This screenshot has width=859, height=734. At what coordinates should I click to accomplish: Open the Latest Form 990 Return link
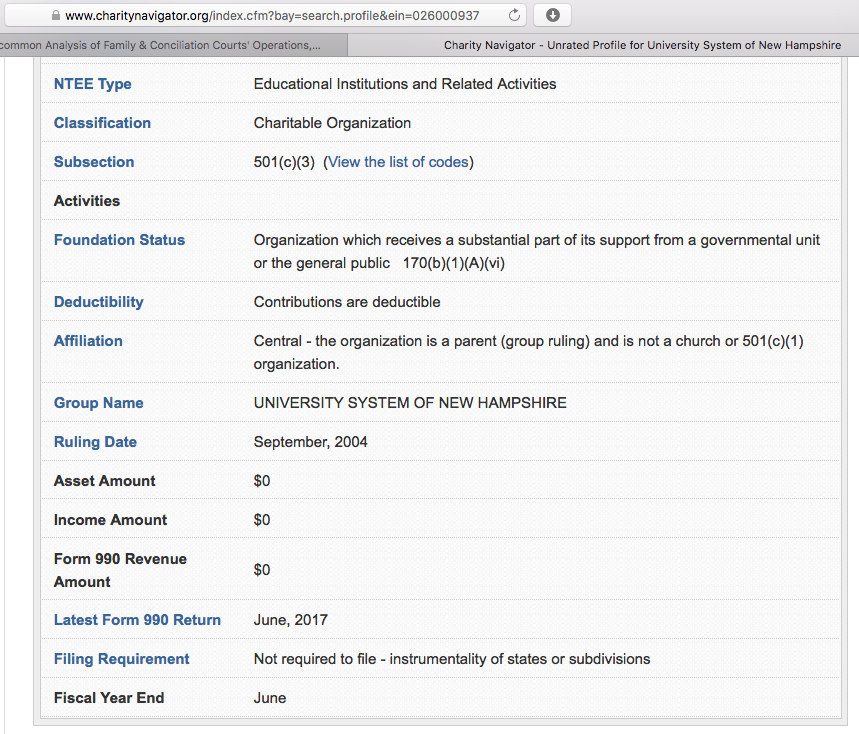pyautogui.click(x=137, y=620)
